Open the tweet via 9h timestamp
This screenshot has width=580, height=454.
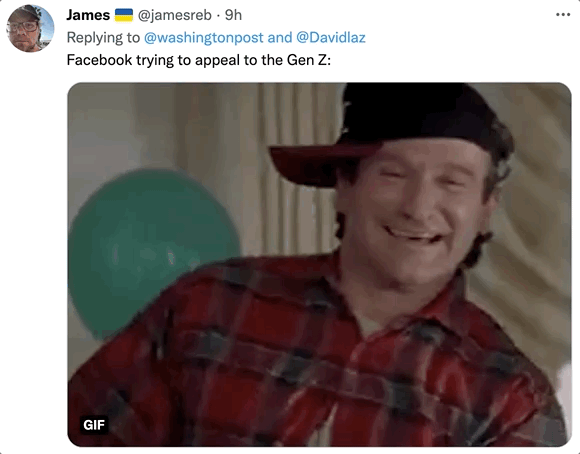click(x=233, y=15)
